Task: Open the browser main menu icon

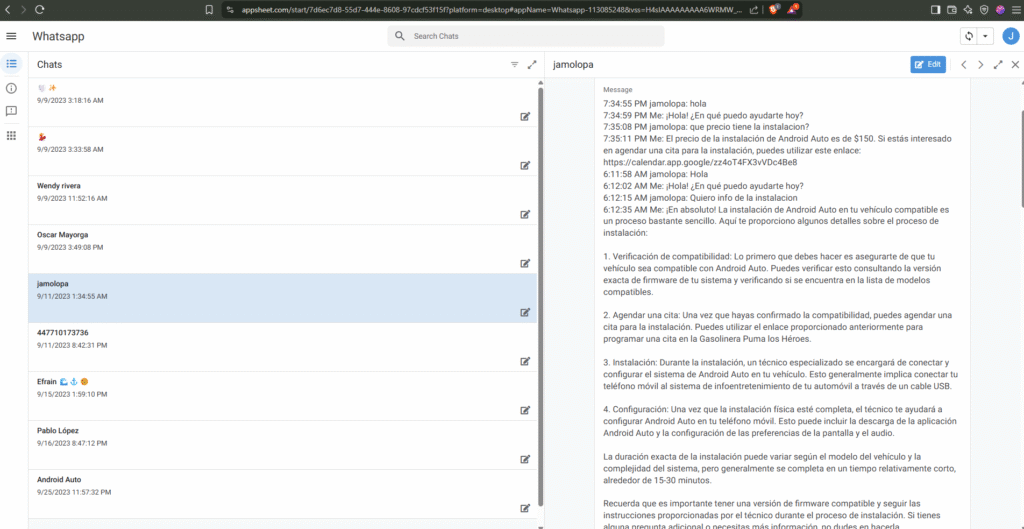Action: point(1016,10)
